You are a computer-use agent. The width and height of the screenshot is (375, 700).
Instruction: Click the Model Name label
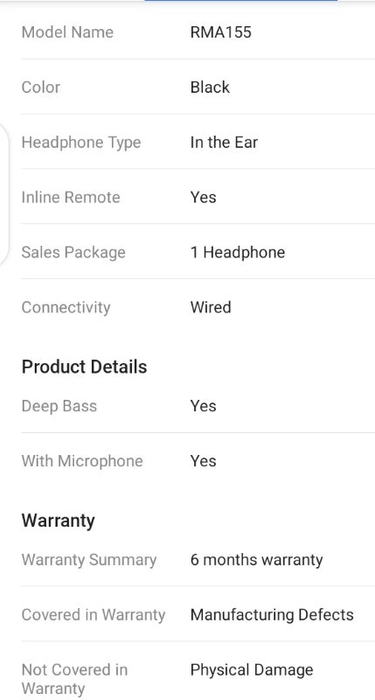[67, 32]
